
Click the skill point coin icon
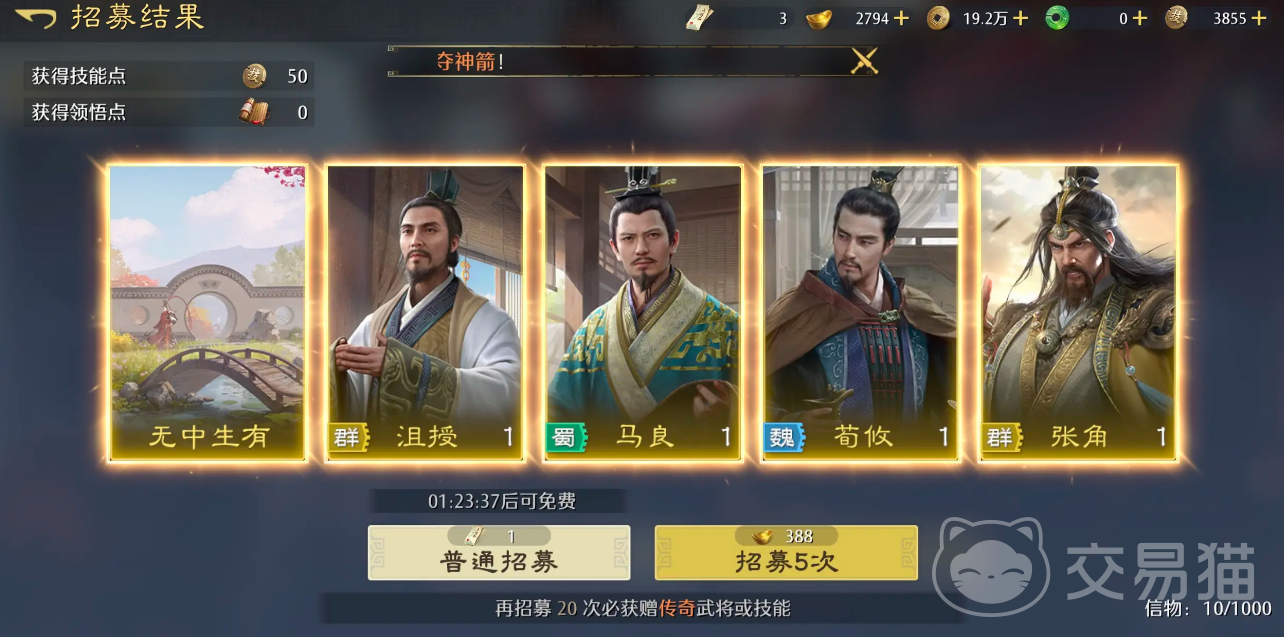[255, 75]
